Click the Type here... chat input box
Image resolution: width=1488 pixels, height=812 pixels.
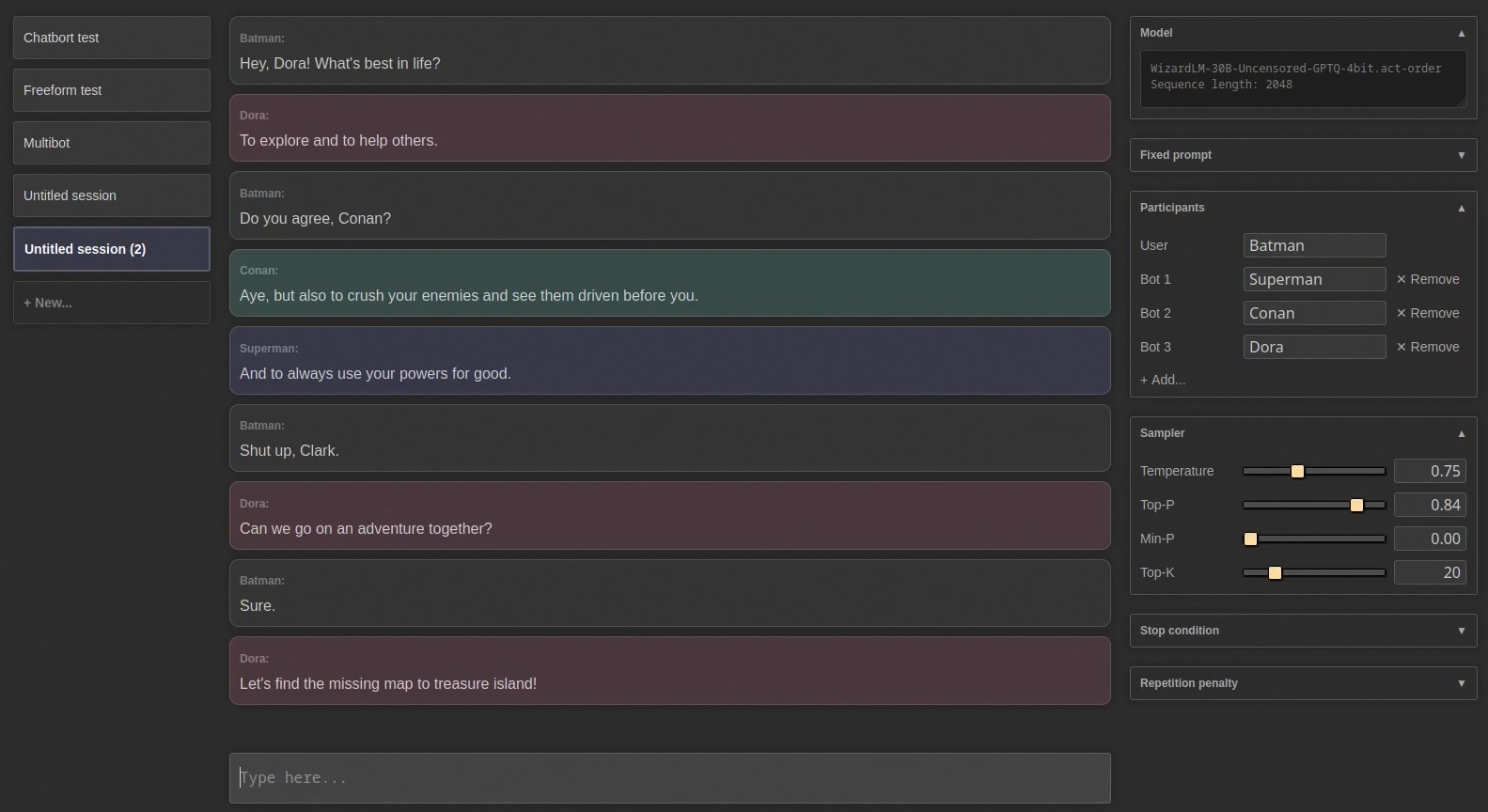(x=670, y=778)
